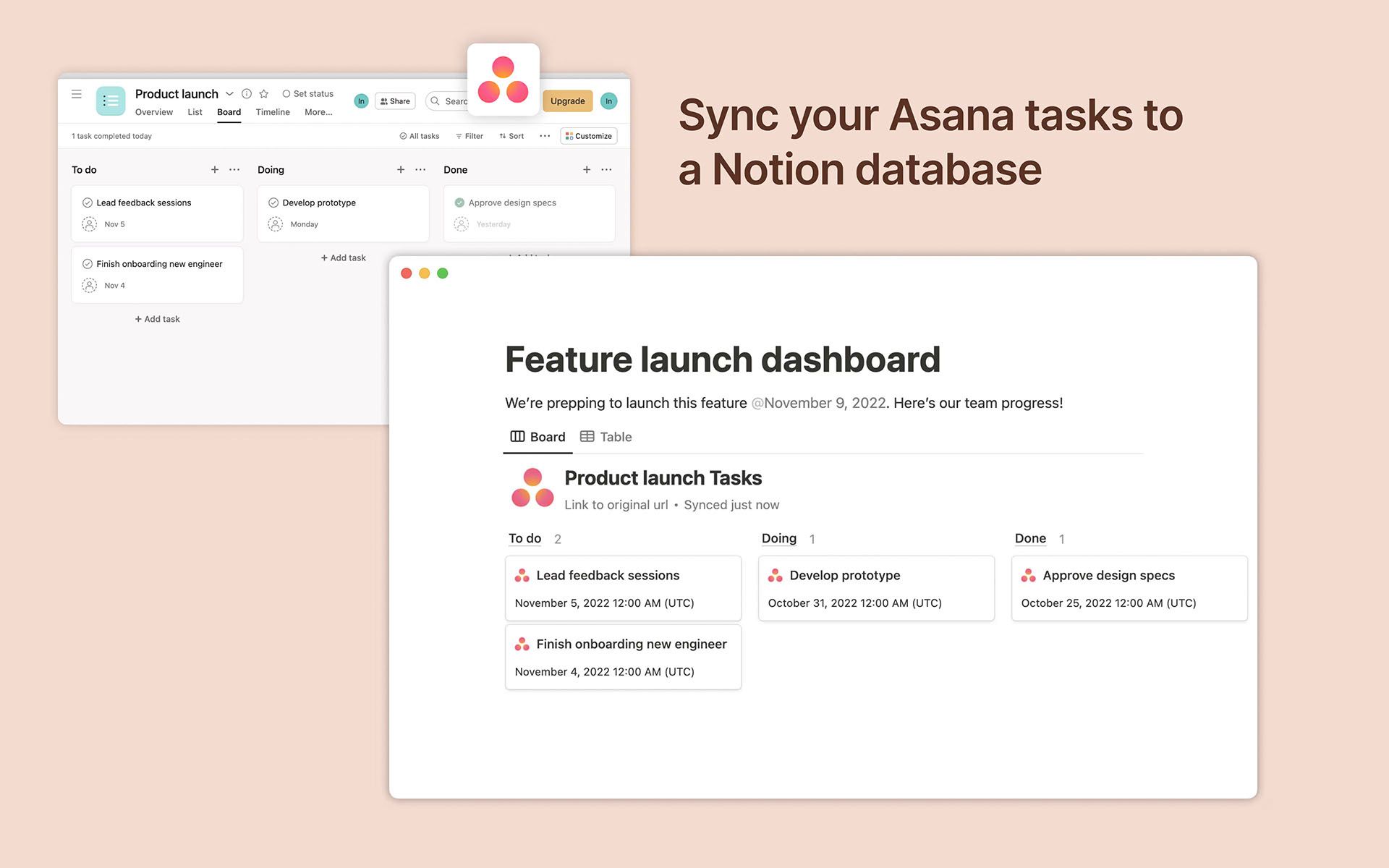Open Link to original url in Notion
Image resolution: width=1389 pixels, height=868 pixels.
(x=616, y=505)
